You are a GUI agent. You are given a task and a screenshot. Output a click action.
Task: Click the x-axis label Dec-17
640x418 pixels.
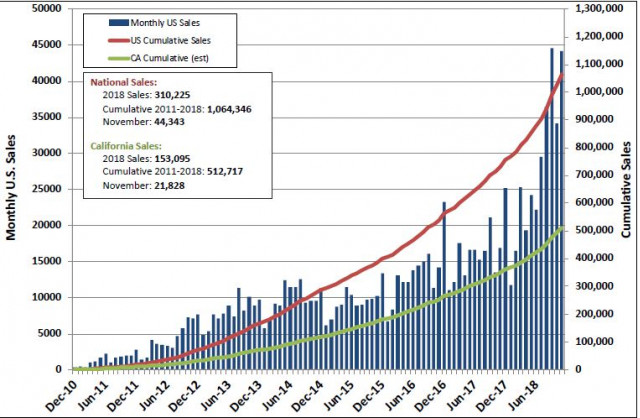coord(492,396)
